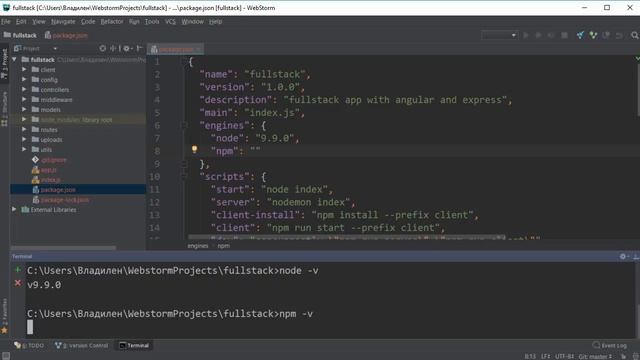The height and width of the screenshot is (360, 640).
Task: Click package.json breadcrumb in navigation bar
Action: (x=66, y=36)
